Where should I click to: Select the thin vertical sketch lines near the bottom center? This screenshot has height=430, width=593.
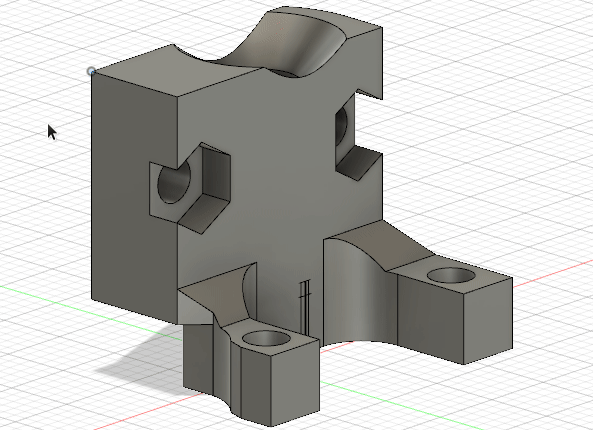click(305, 306)
